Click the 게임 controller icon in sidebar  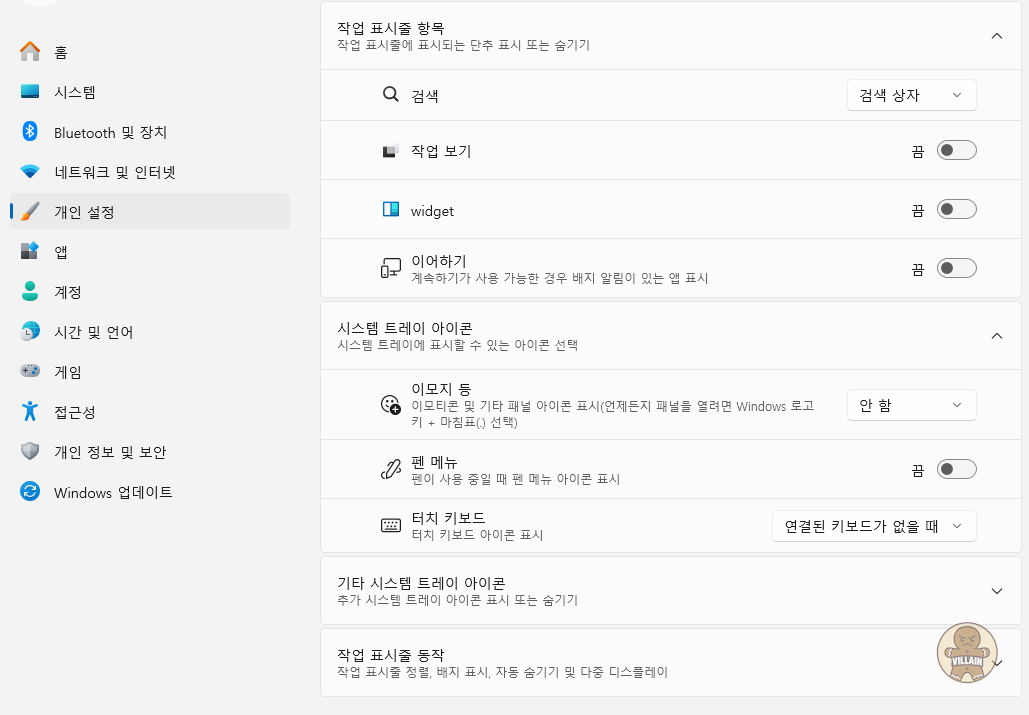[x=30, y=371]
